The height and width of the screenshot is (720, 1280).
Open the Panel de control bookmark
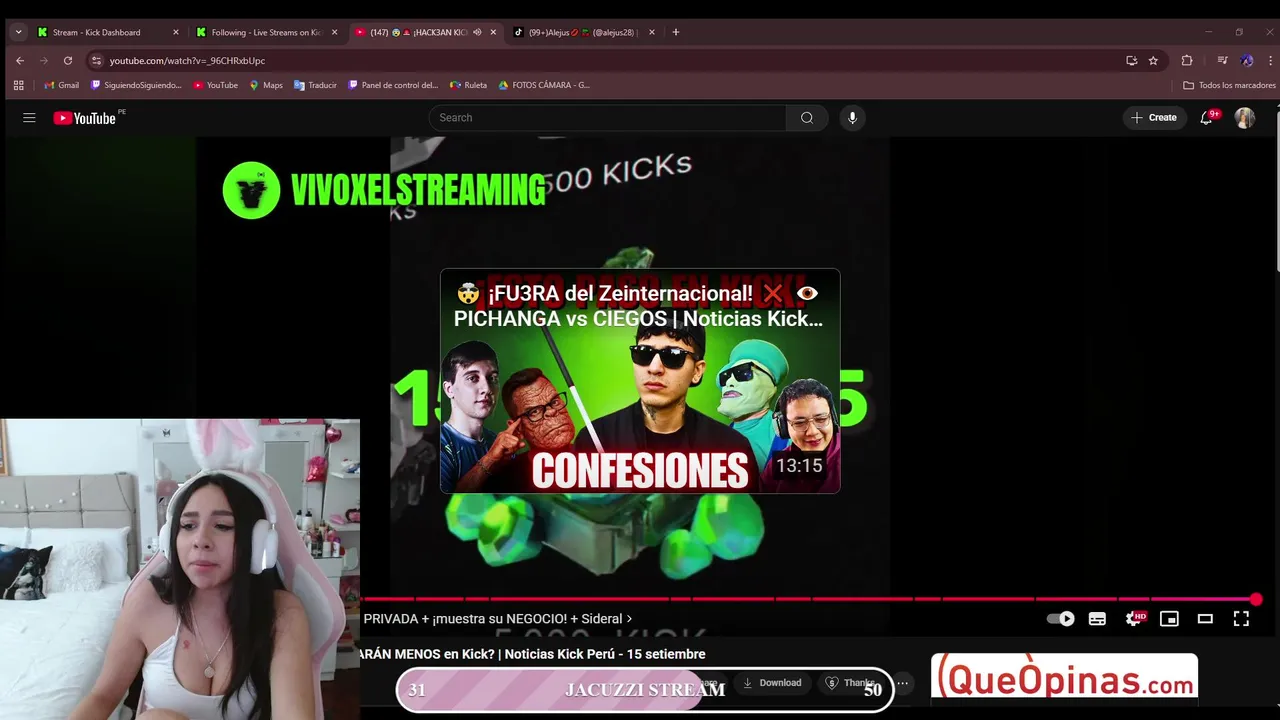[393, 85]
